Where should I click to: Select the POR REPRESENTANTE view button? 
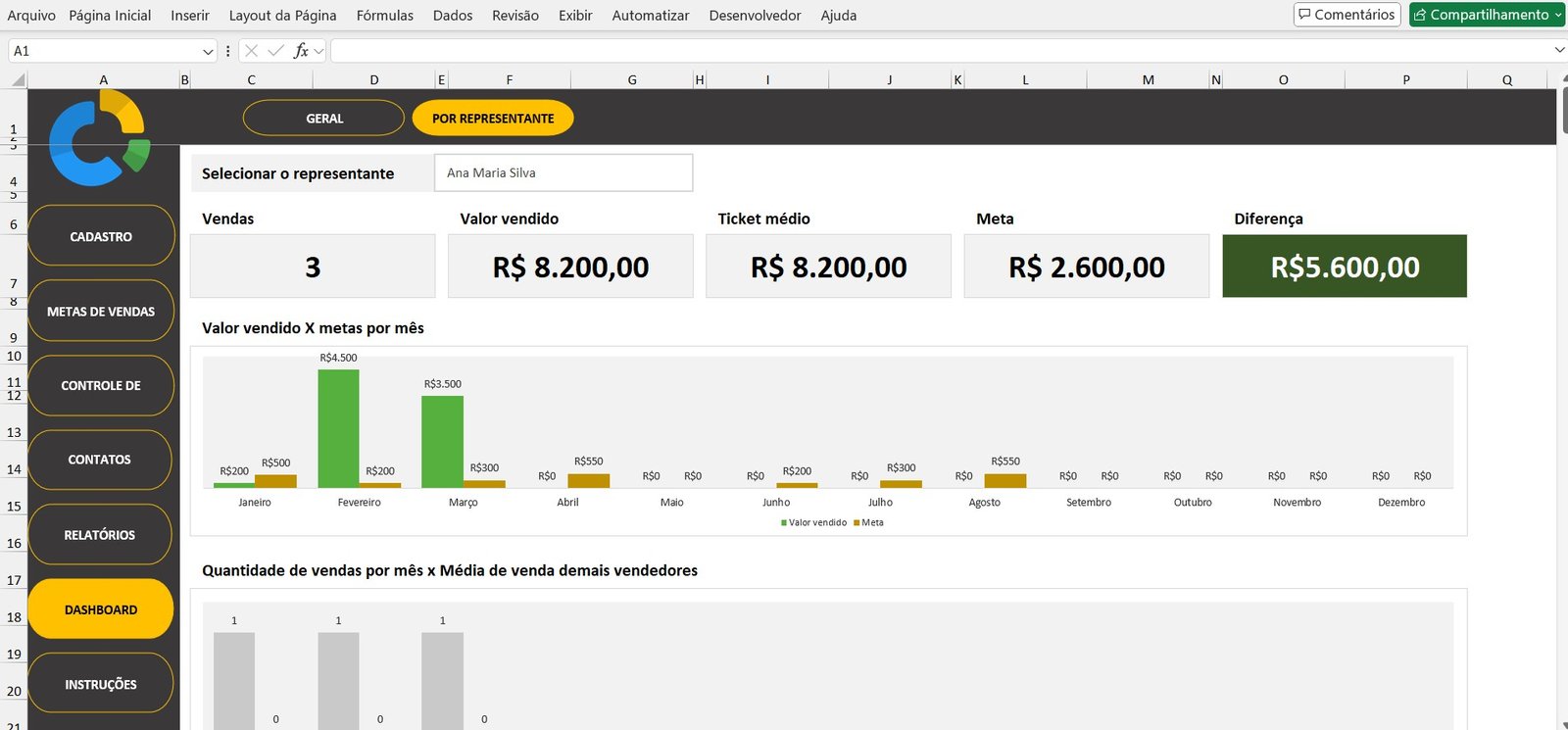click(493, 119)
